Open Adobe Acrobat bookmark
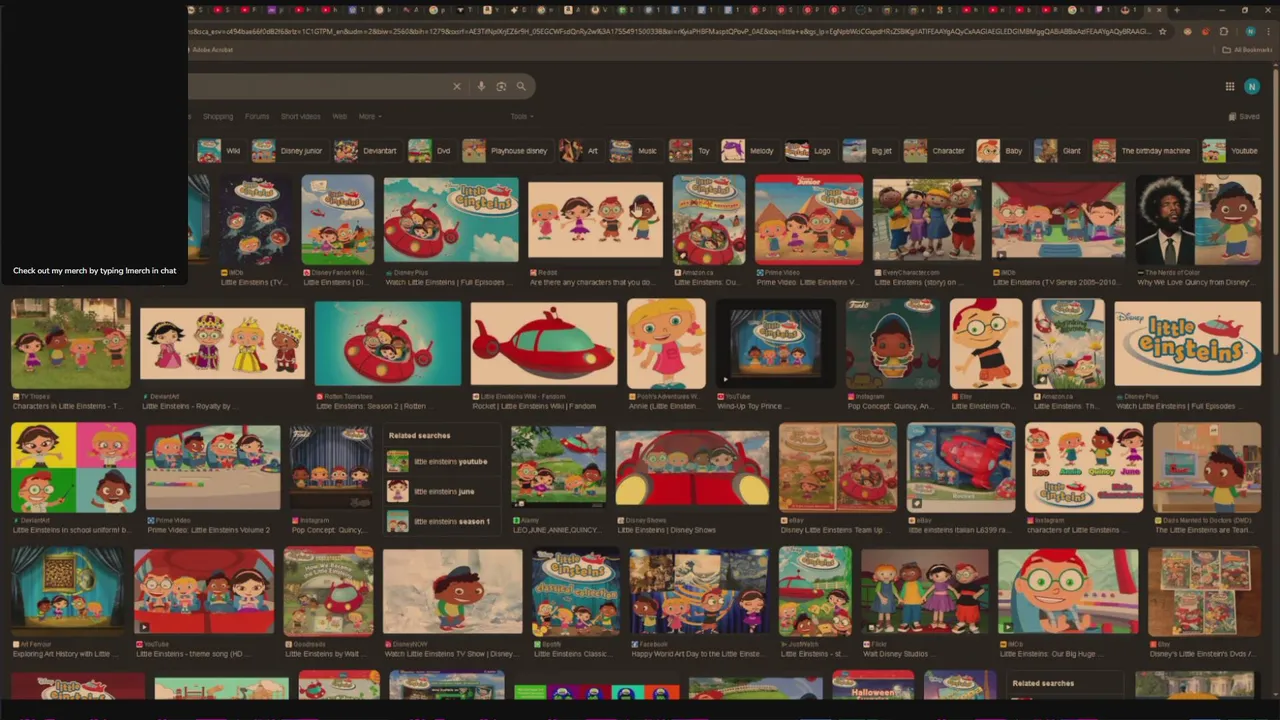The width and height of the screenshot is (1280, 720). click(x=212, y=49)
